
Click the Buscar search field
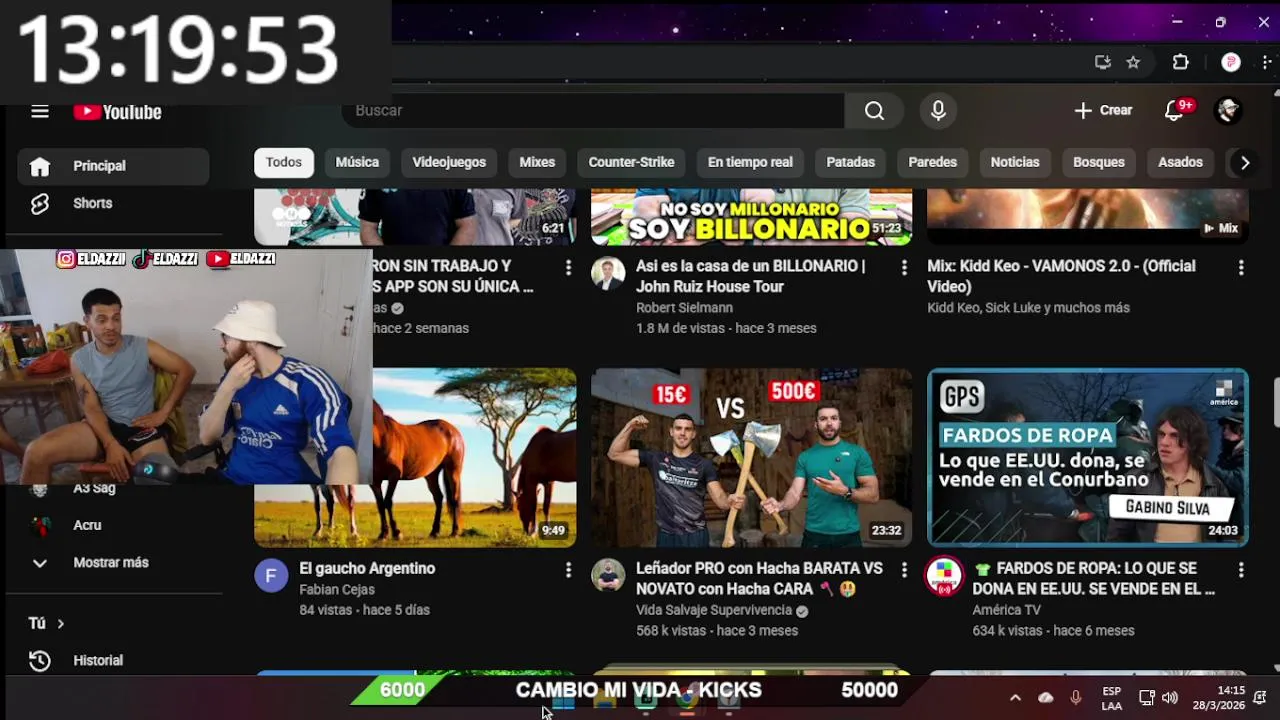point(594,111)
